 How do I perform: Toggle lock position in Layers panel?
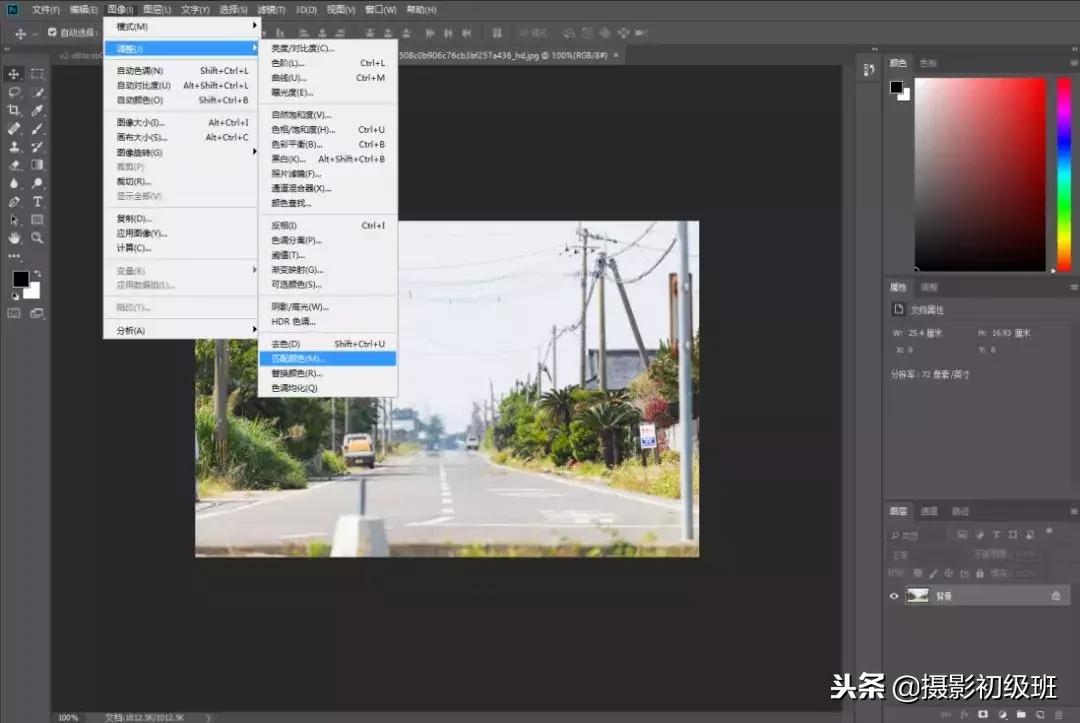click(949, 573)
